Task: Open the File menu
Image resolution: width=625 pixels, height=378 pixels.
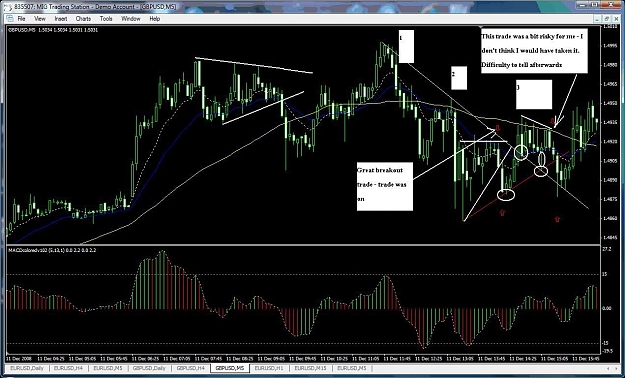Action: 21,19
